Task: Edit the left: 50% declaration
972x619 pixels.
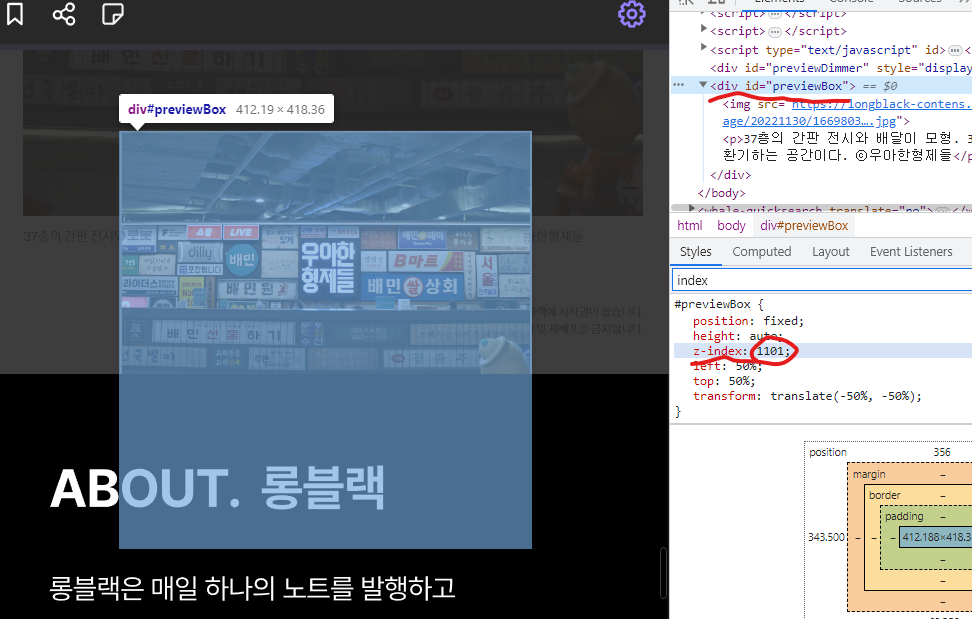Action: click(727, 366)
